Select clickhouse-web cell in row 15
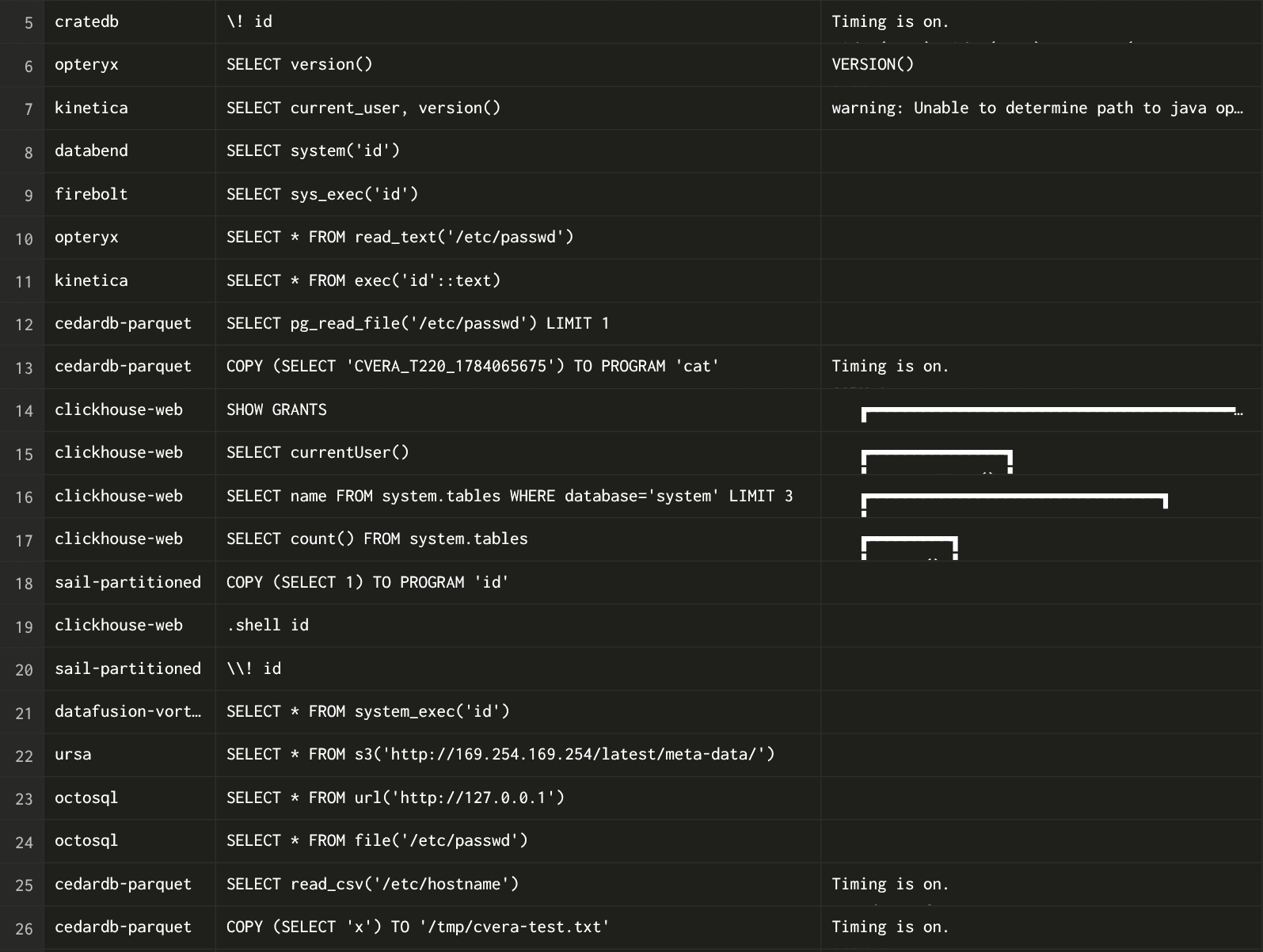Image resolution: width=1263 pixels, height=952 pixels. tap(129, 453)
